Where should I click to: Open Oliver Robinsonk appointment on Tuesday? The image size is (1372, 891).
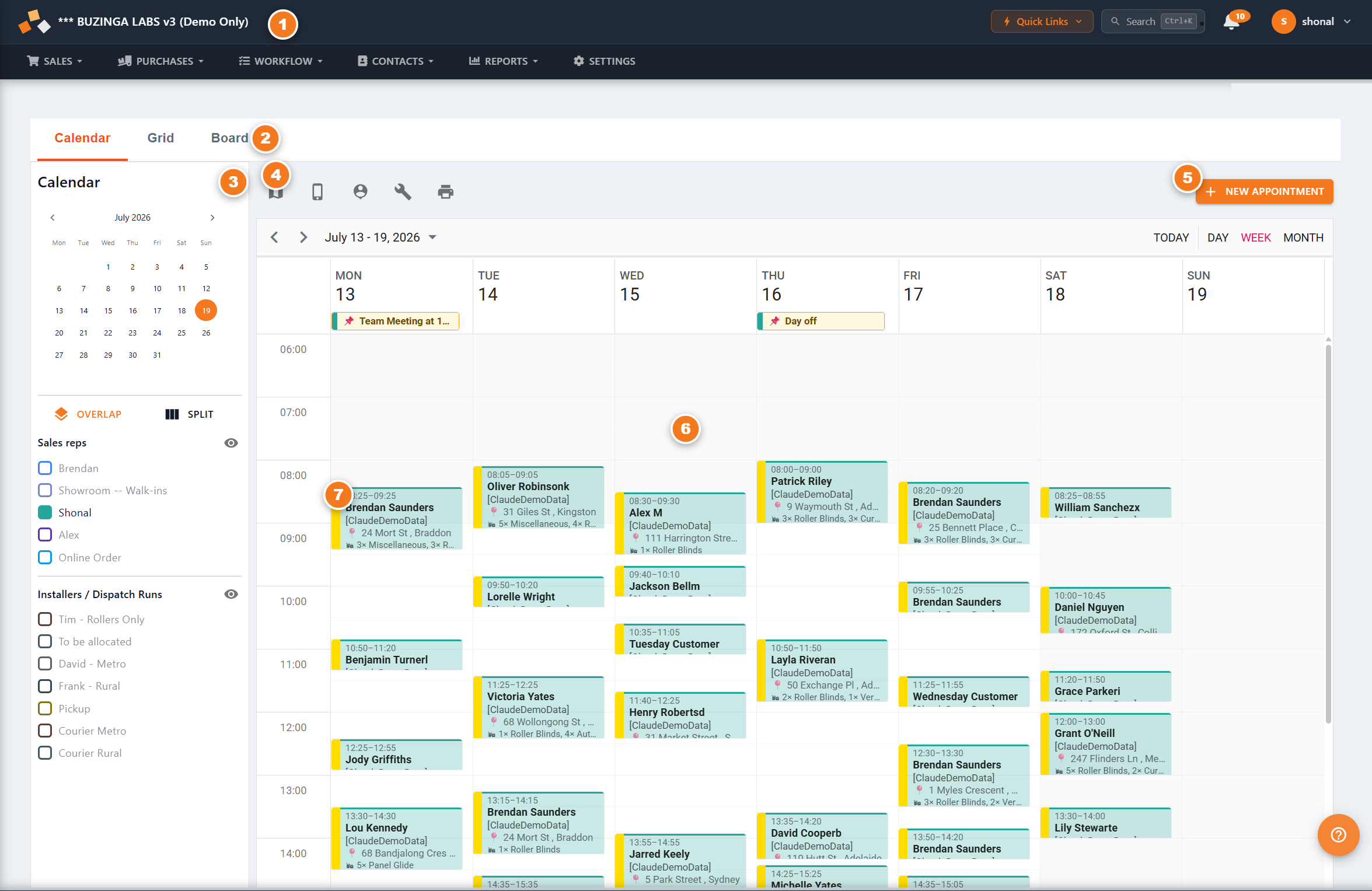tap(539, 498)
